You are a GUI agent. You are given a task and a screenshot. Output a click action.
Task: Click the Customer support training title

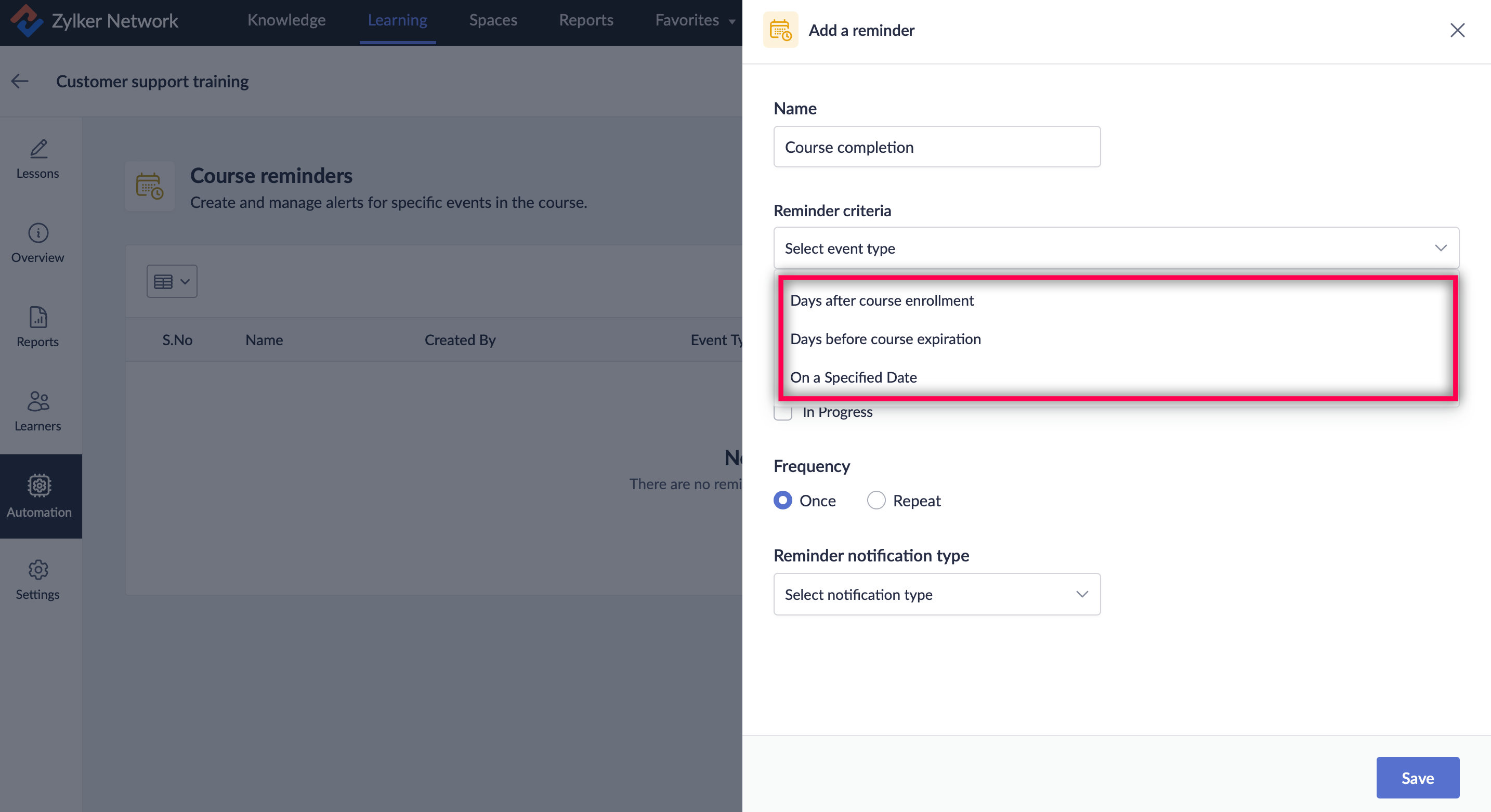152,82
